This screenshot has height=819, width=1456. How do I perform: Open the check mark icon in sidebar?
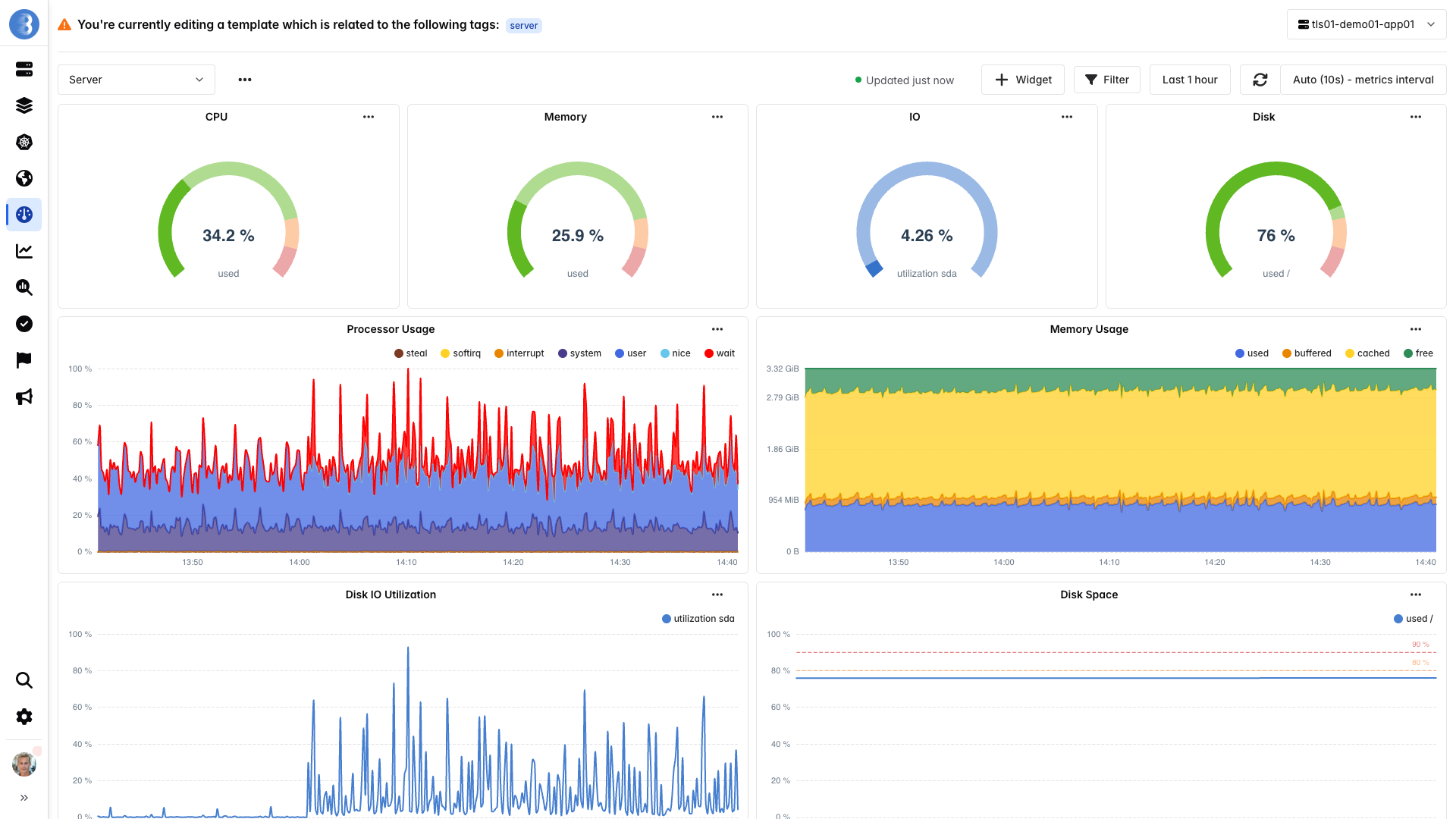[24, 324]
